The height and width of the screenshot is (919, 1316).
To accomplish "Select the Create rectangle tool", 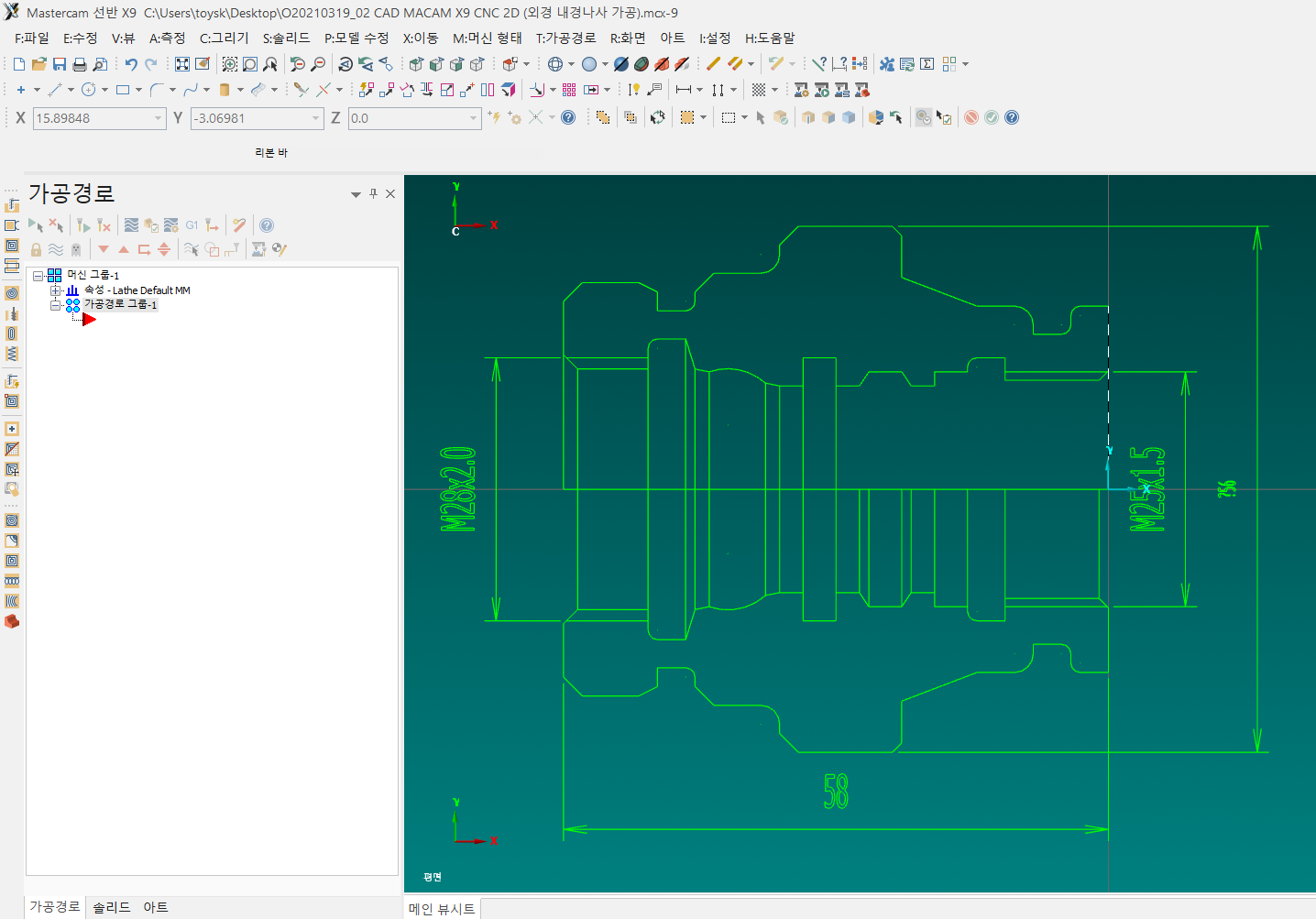I will click(x=123, y=90).
